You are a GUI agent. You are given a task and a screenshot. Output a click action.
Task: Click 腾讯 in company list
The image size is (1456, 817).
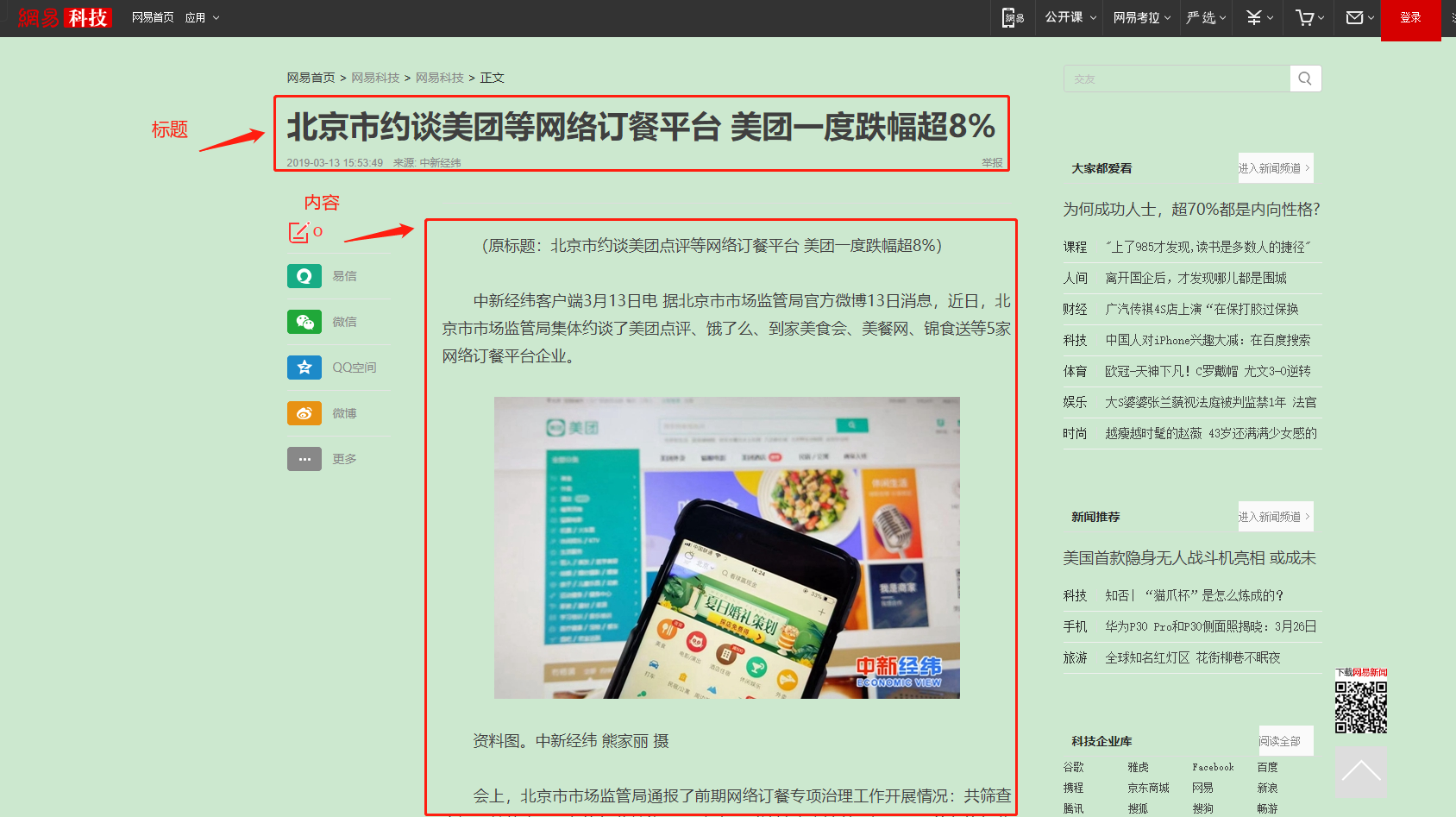1073,808
